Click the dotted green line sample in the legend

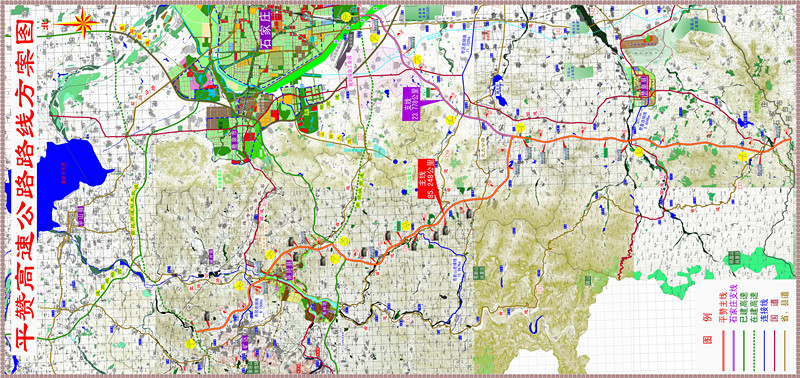coord(754,350)
